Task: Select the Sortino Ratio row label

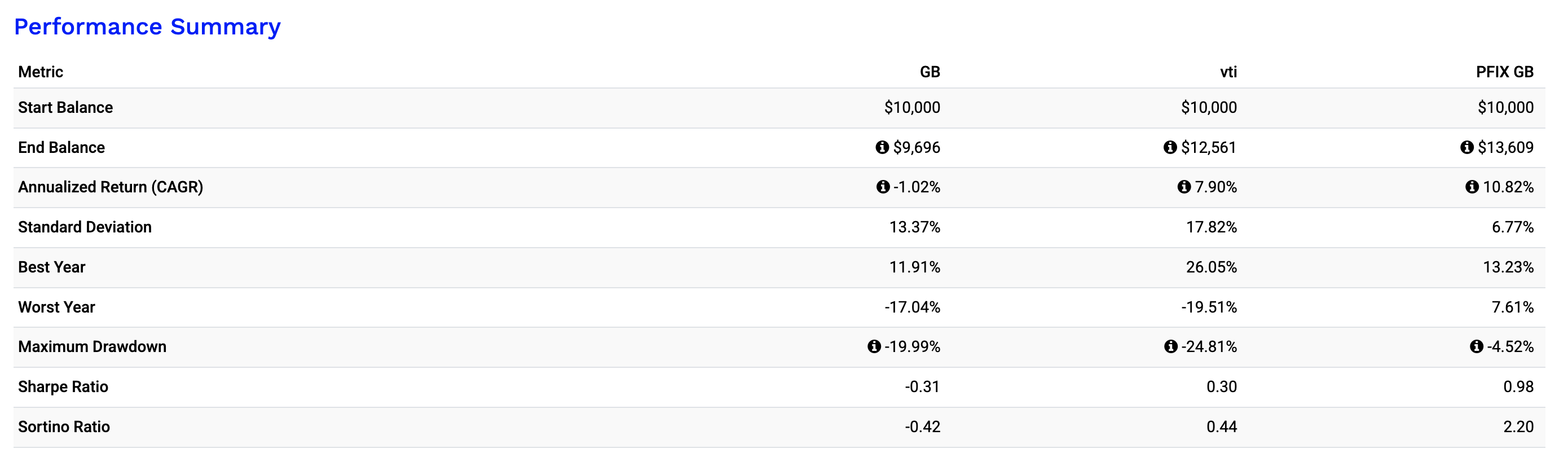Action: (64, 427)
